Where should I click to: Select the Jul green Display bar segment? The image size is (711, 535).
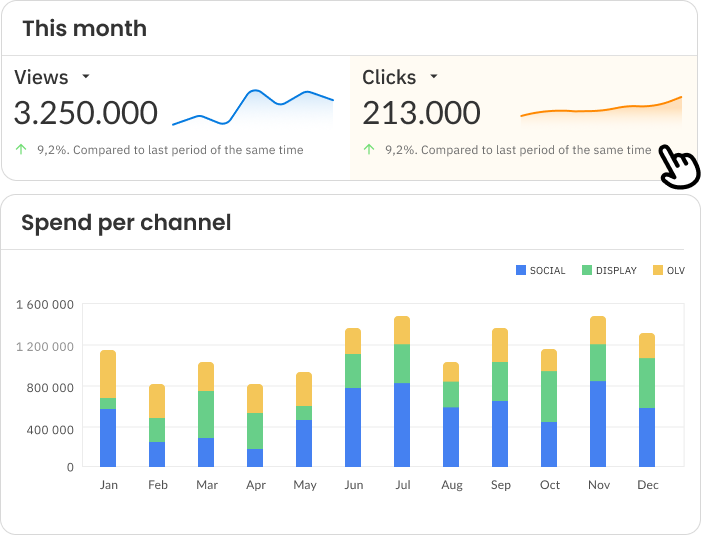(402, 364)
